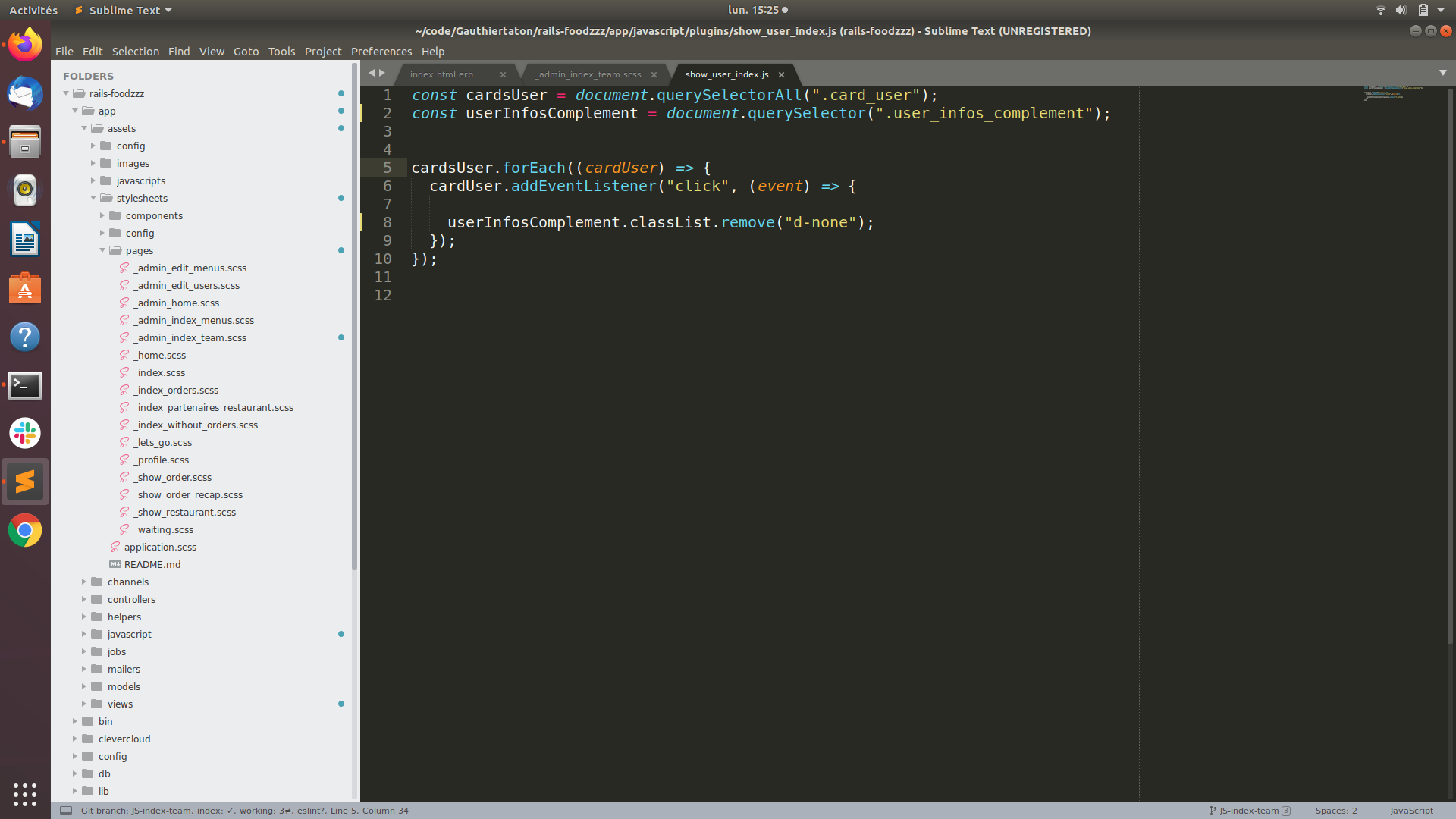Screen dimensions: 1456x819
Task: Toggle side bar via status bar panel icon
Action: click(66, 811)
